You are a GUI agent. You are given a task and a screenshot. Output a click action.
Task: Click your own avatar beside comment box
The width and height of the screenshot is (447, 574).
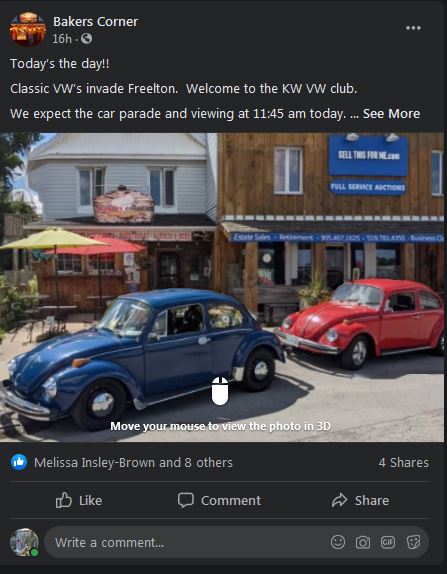point(24,543)
